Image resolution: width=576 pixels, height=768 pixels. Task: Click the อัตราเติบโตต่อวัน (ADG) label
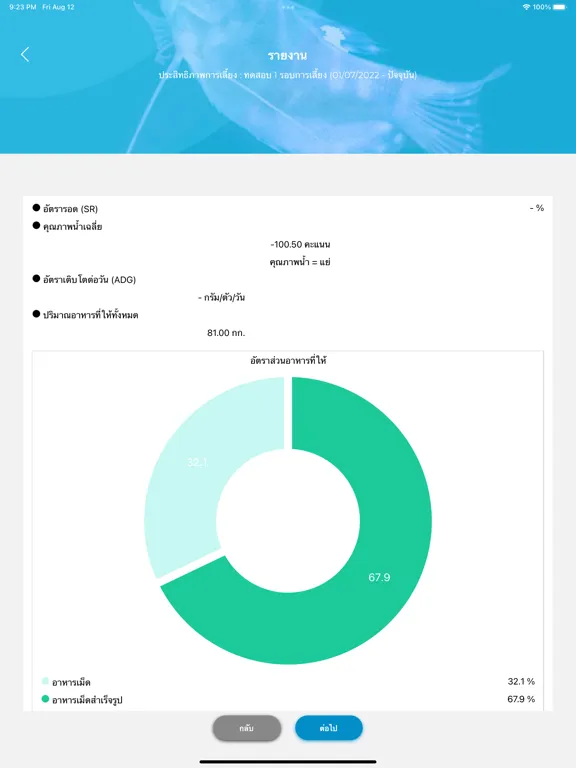click(90, 280)
